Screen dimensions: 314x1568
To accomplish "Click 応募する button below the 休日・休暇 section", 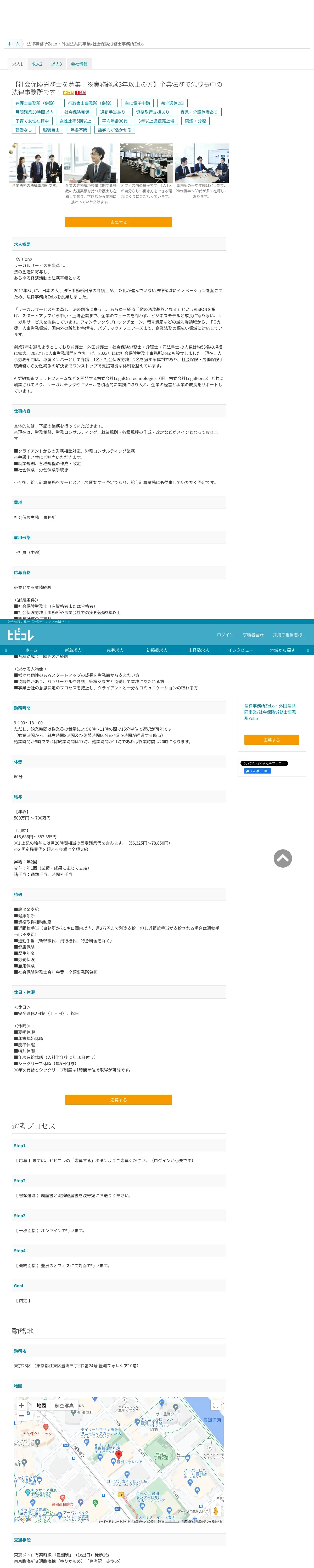I will tap(118, 1100).
